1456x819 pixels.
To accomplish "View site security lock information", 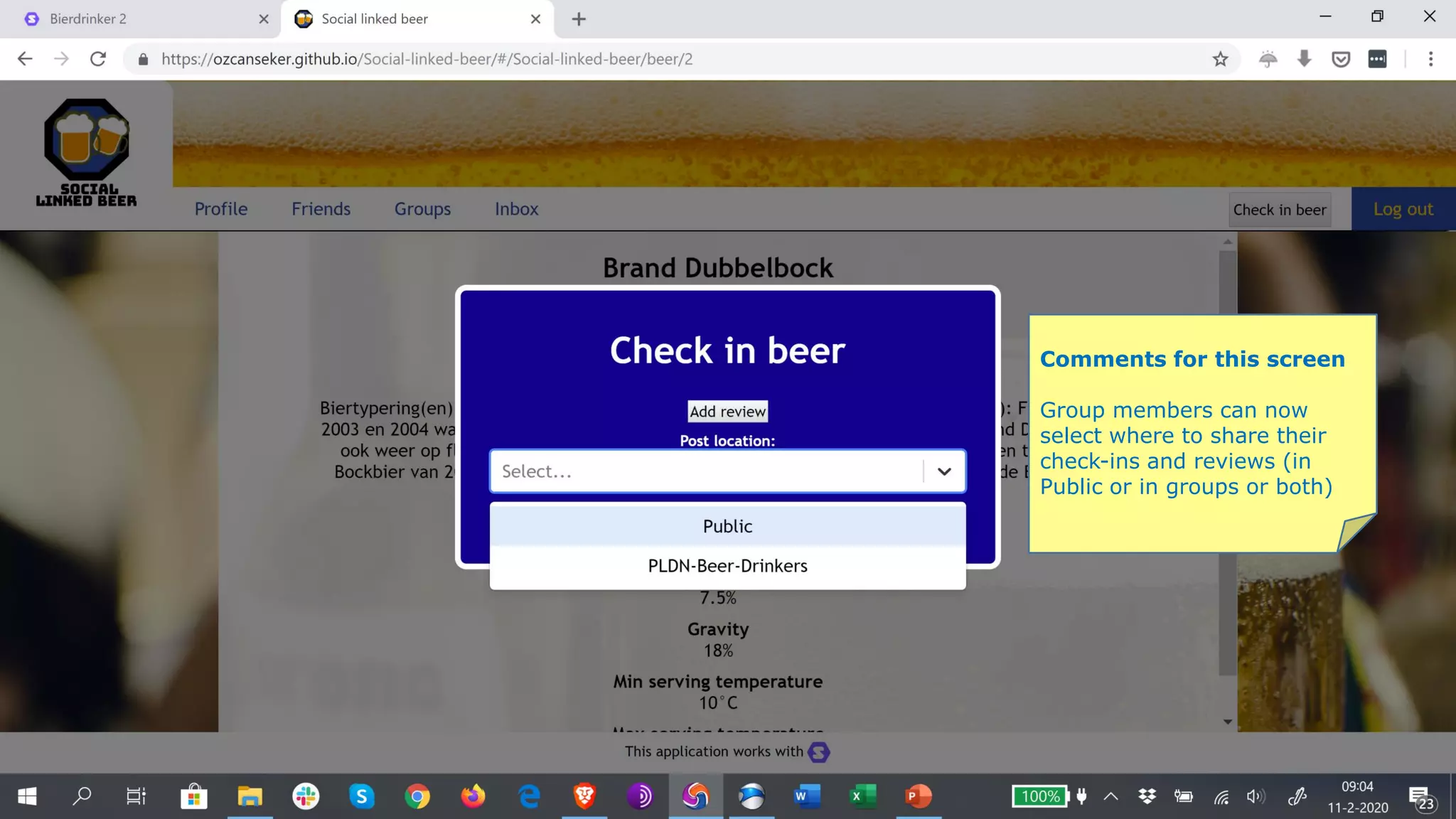I will [x=143, y=59].
